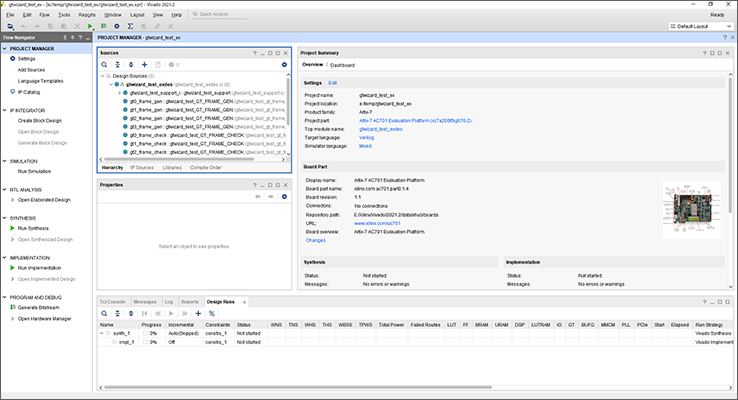Click the Sigma report toolbar icon
Screen dimensions: 738x400
[130, 26]
